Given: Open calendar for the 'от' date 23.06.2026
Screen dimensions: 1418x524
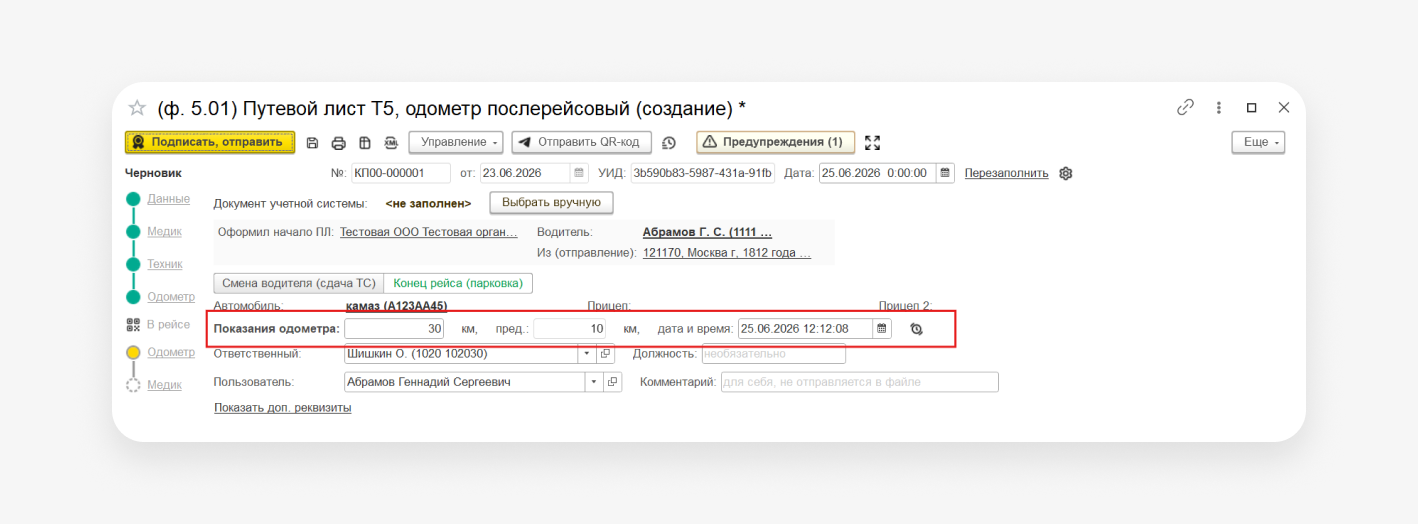Looking at the screenshot, I should (579, 173).
